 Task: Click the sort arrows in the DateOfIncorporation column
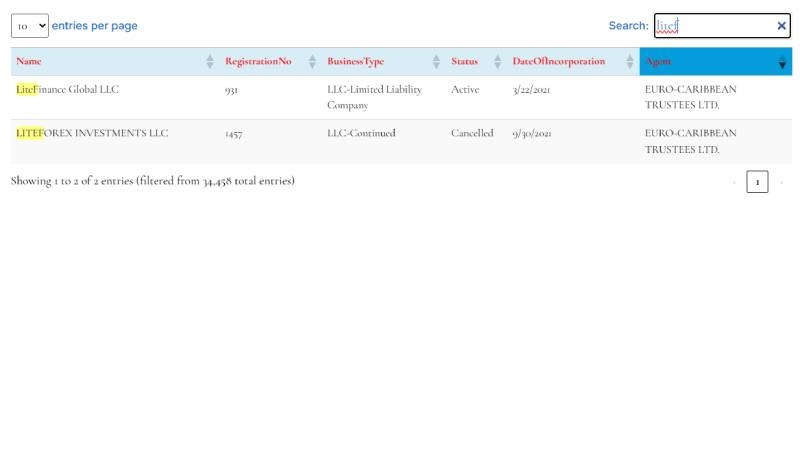pyautogui.click(x=629, y=62)
